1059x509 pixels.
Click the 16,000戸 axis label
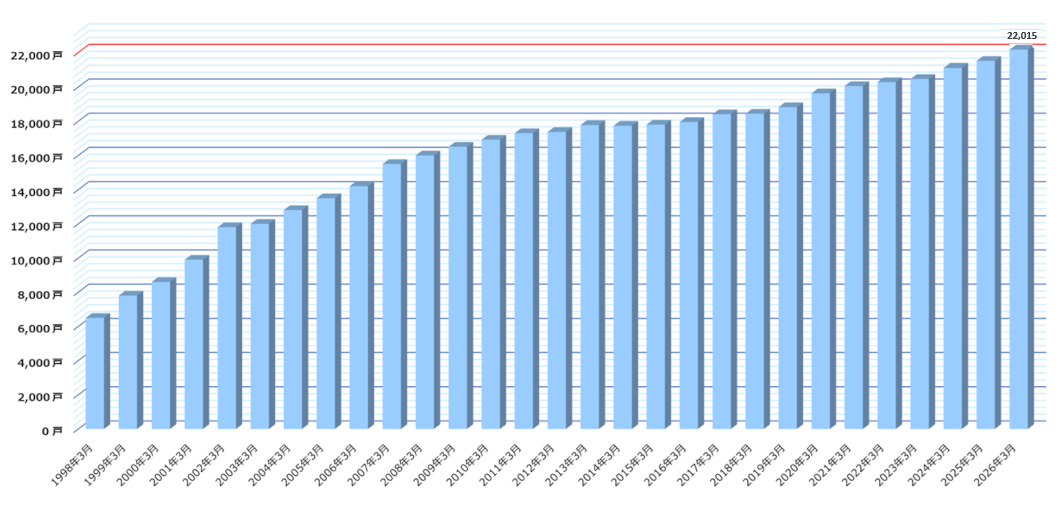(37, 157)
